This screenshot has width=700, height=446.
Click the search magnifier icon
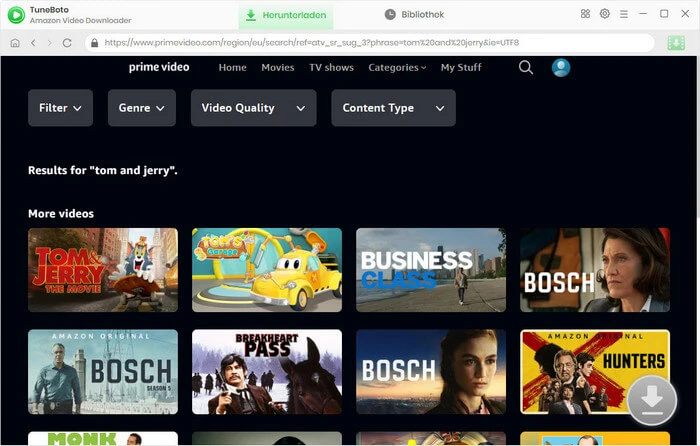[x=526, y=67]
